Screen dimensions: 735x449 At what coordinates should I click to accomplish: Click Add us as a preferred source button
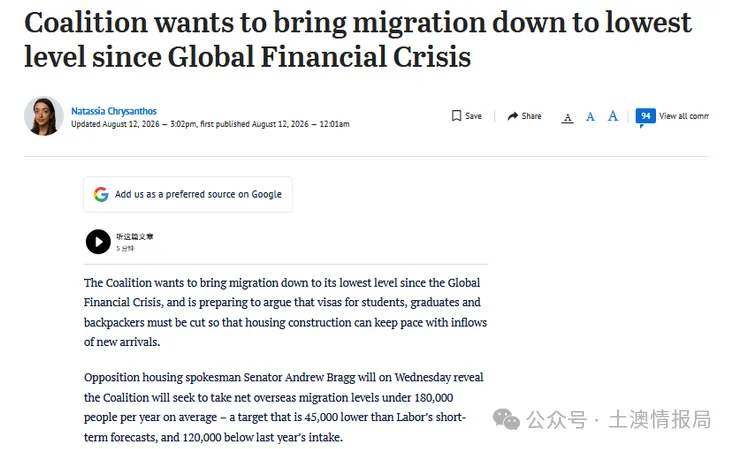tap(188, 194)
